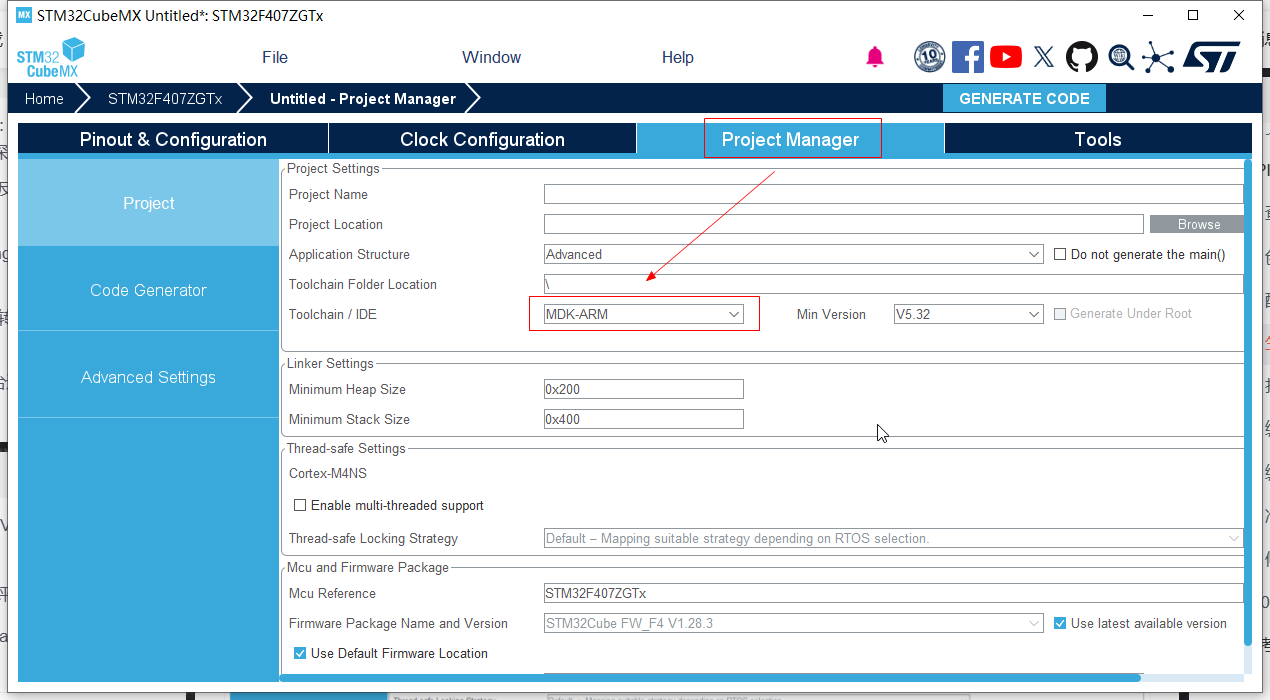
Task: Open the File menu
Action: click(x=275, y=57)
